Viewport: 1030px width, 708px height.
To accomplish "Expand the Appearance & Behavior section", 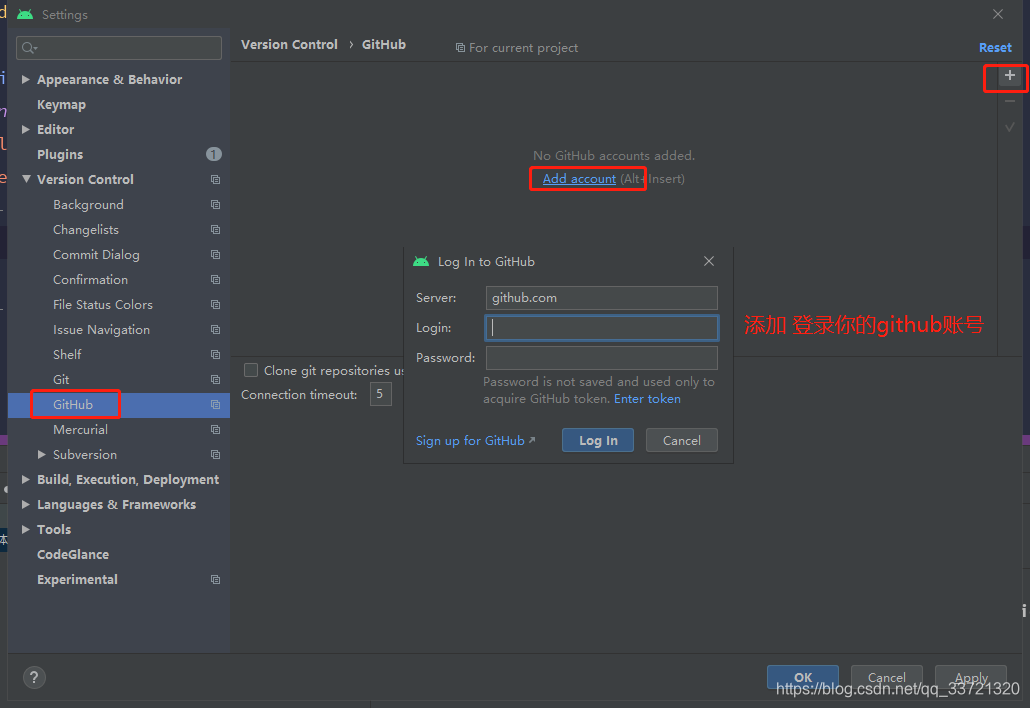I will pos(26,79).
